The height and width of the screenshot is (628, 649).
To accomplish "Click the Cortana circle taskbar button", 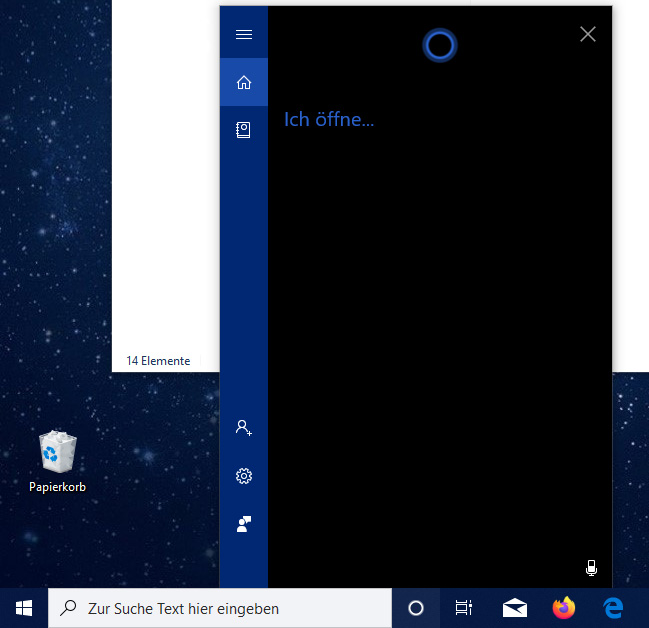I will coord(416,608).
